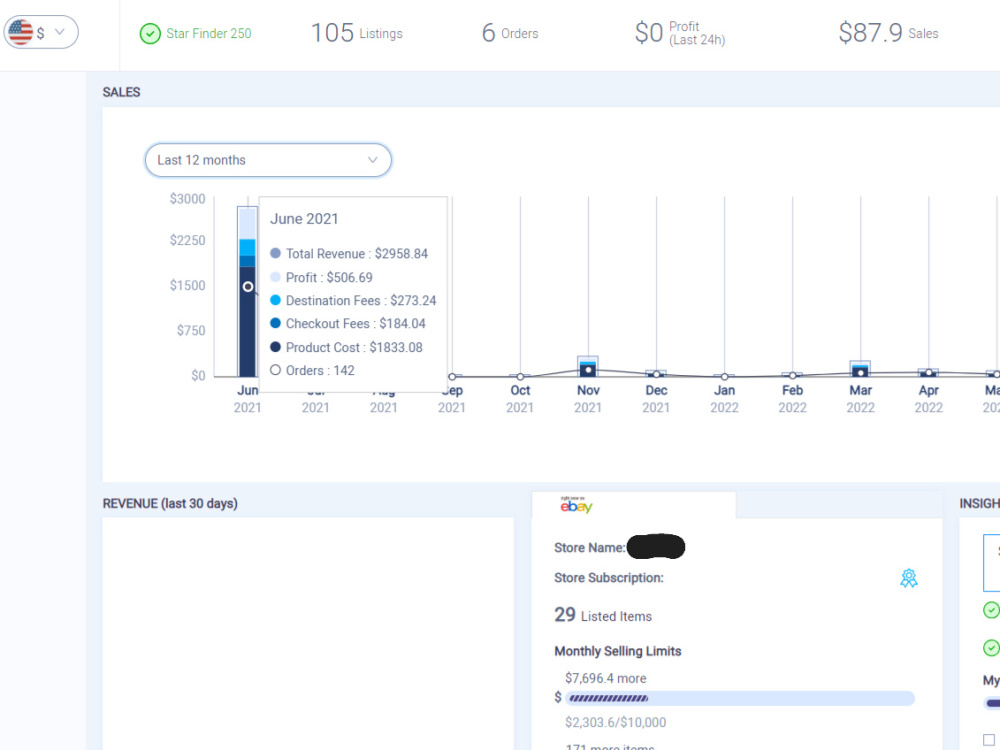Screen dimensions: 1000x750
Task: Click the April 2022 orders data point
Action: 929,372
